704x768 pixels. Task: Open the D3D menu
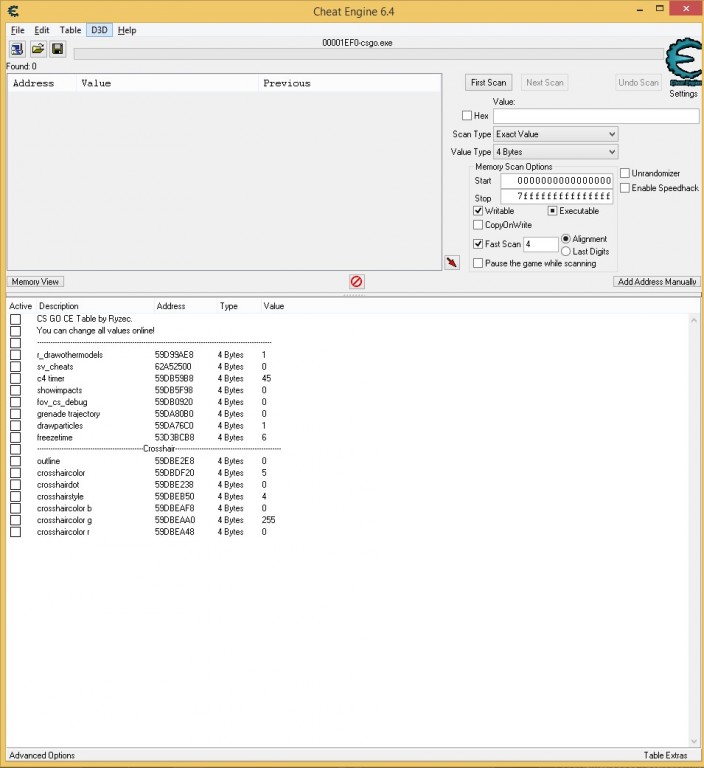tap(99, 30)
